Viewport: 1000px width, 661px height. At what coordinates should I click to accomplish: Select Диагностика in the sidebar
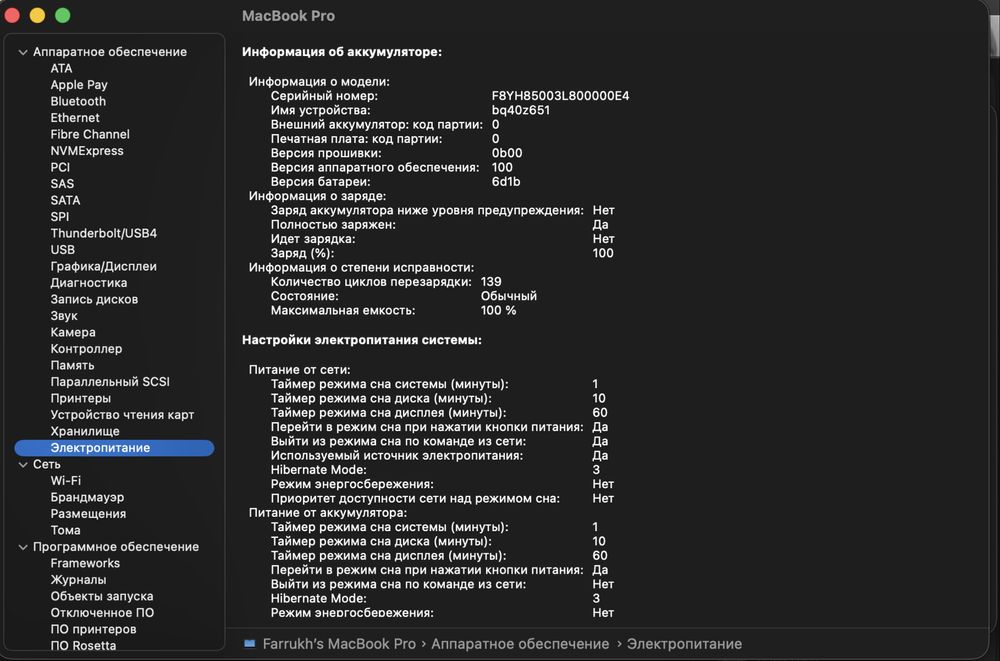pos(89,283)
